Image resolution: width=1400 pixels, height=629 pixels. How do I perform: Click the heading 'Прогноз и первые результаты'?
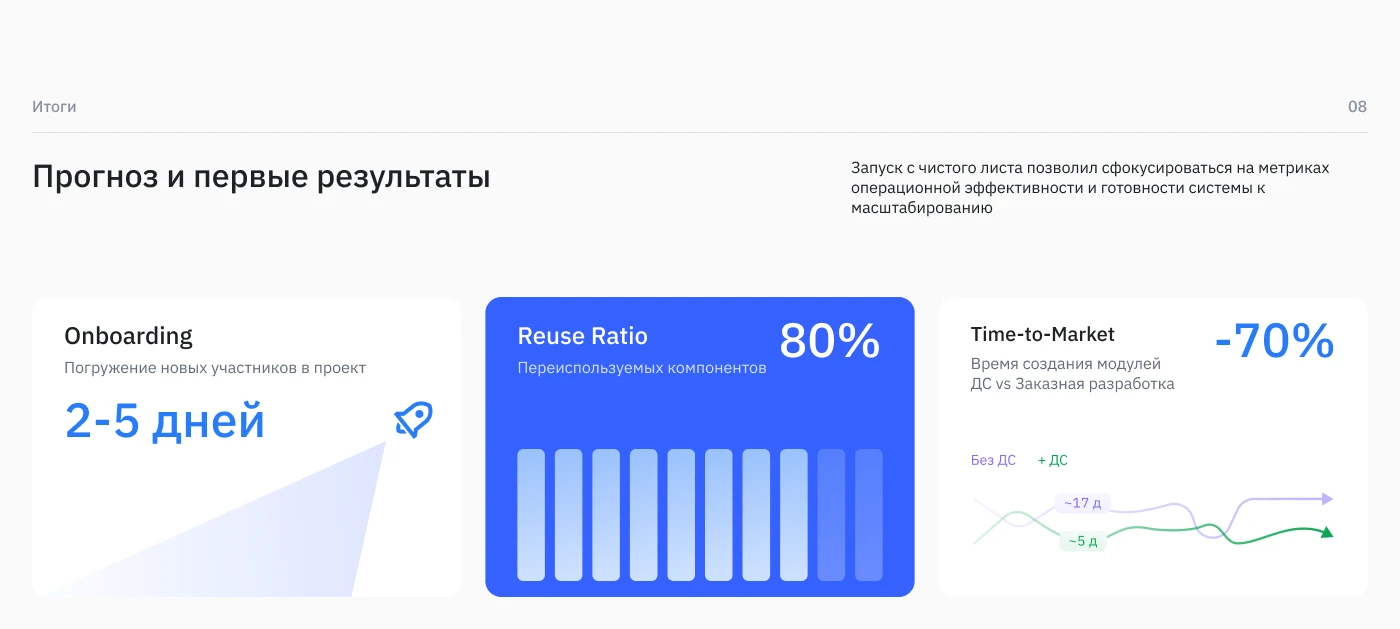(x=261, y=176)
